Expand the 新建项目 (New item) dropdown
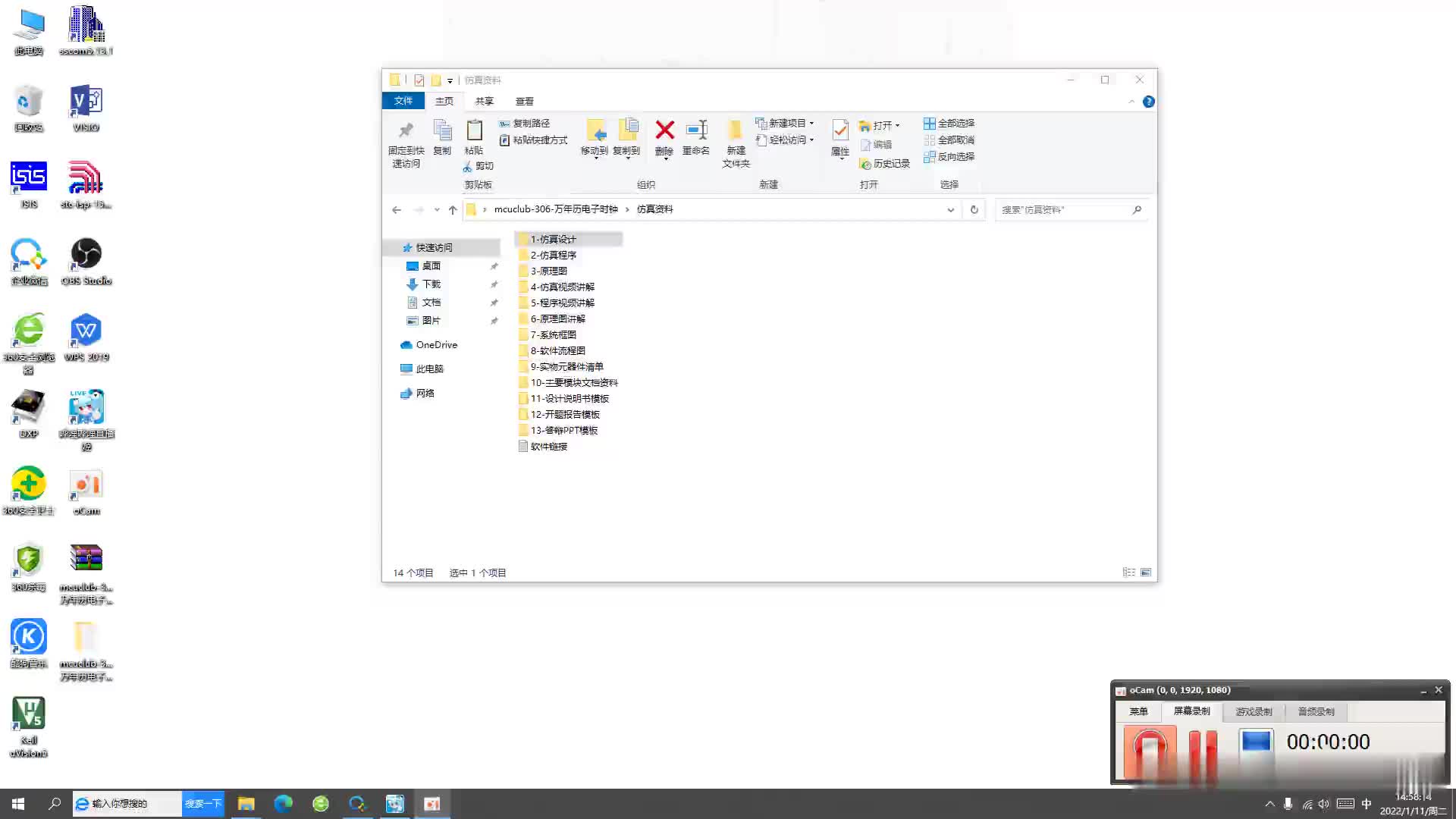 pos(811,123)
